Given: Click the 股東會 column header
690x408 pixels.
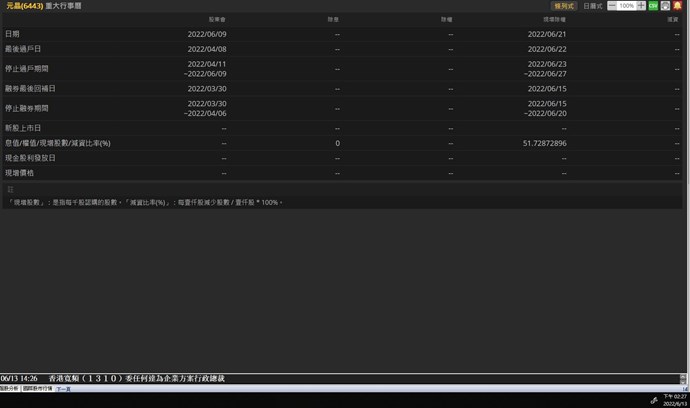Looking at the screenshot, I should (217, 19).
